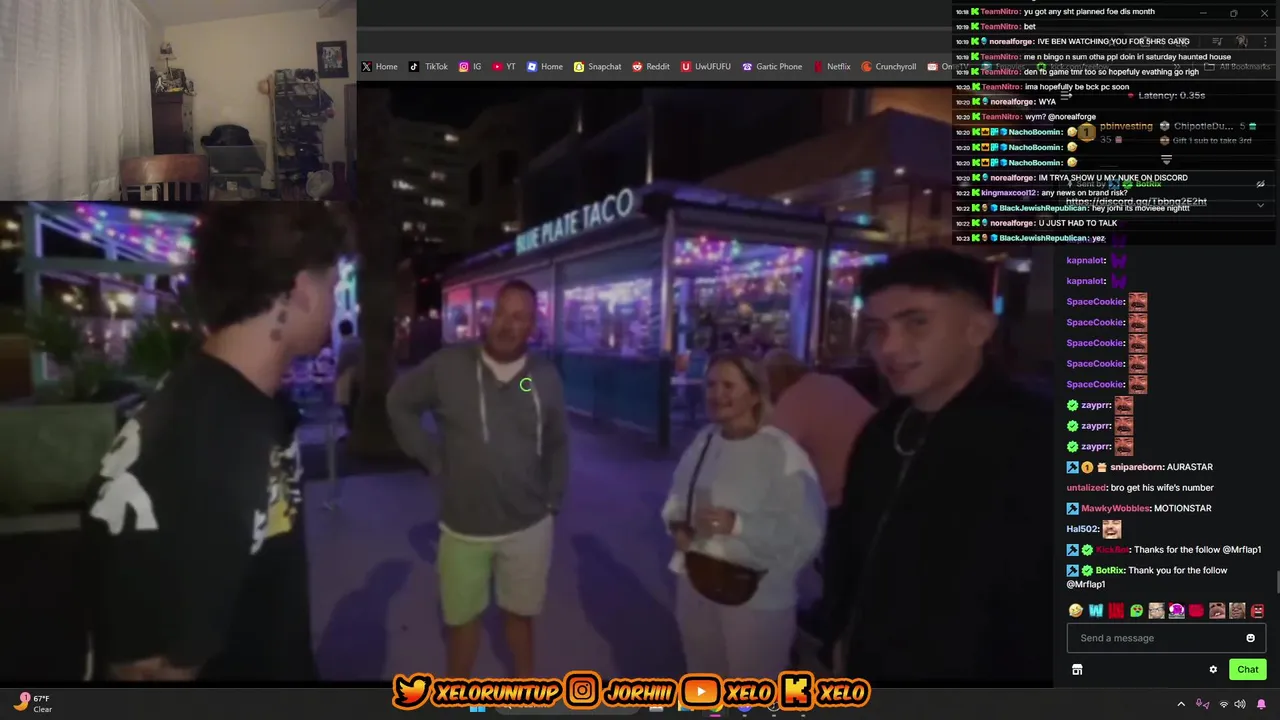Open the Gartic Phone bookmark

pyautogui.click(x=772, y=67)
